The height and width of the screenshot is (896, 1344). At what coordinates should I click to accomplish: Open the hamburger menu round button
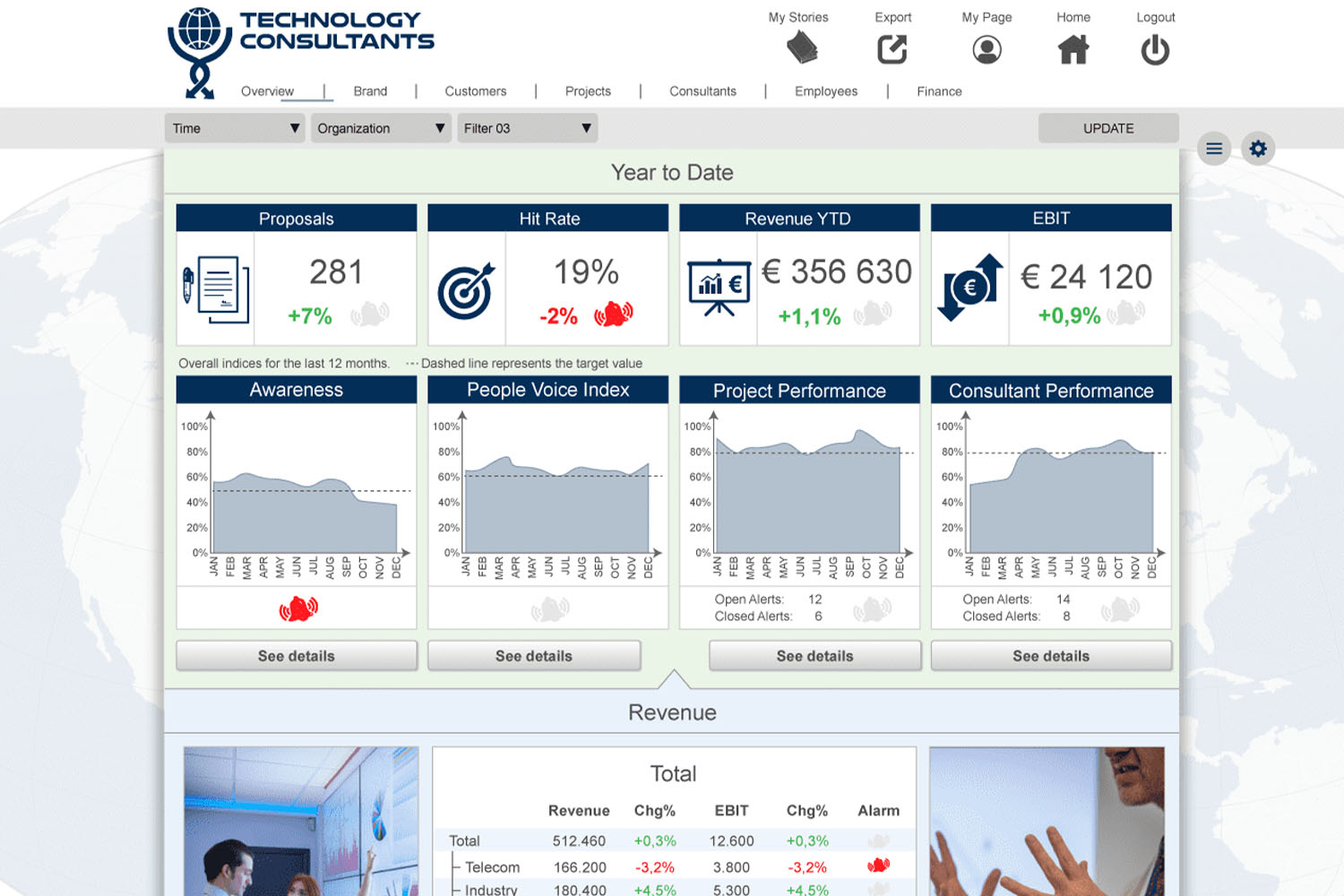(1214, 149)
